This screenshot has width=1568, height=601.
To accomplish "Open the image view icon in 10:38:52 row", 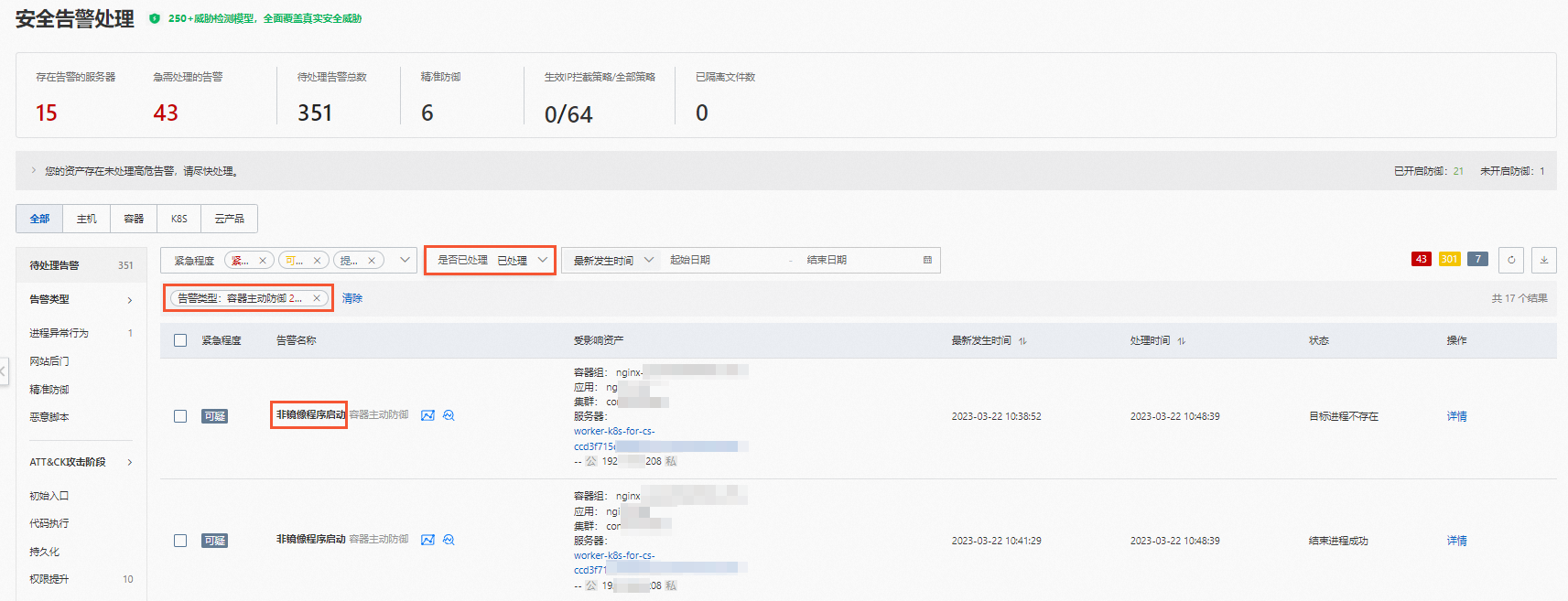I will 427,415.
